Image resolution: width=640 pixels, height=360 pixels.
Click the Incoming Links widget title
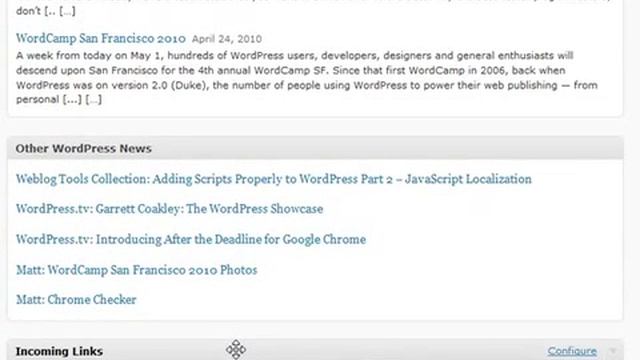(x=59, y=351)
